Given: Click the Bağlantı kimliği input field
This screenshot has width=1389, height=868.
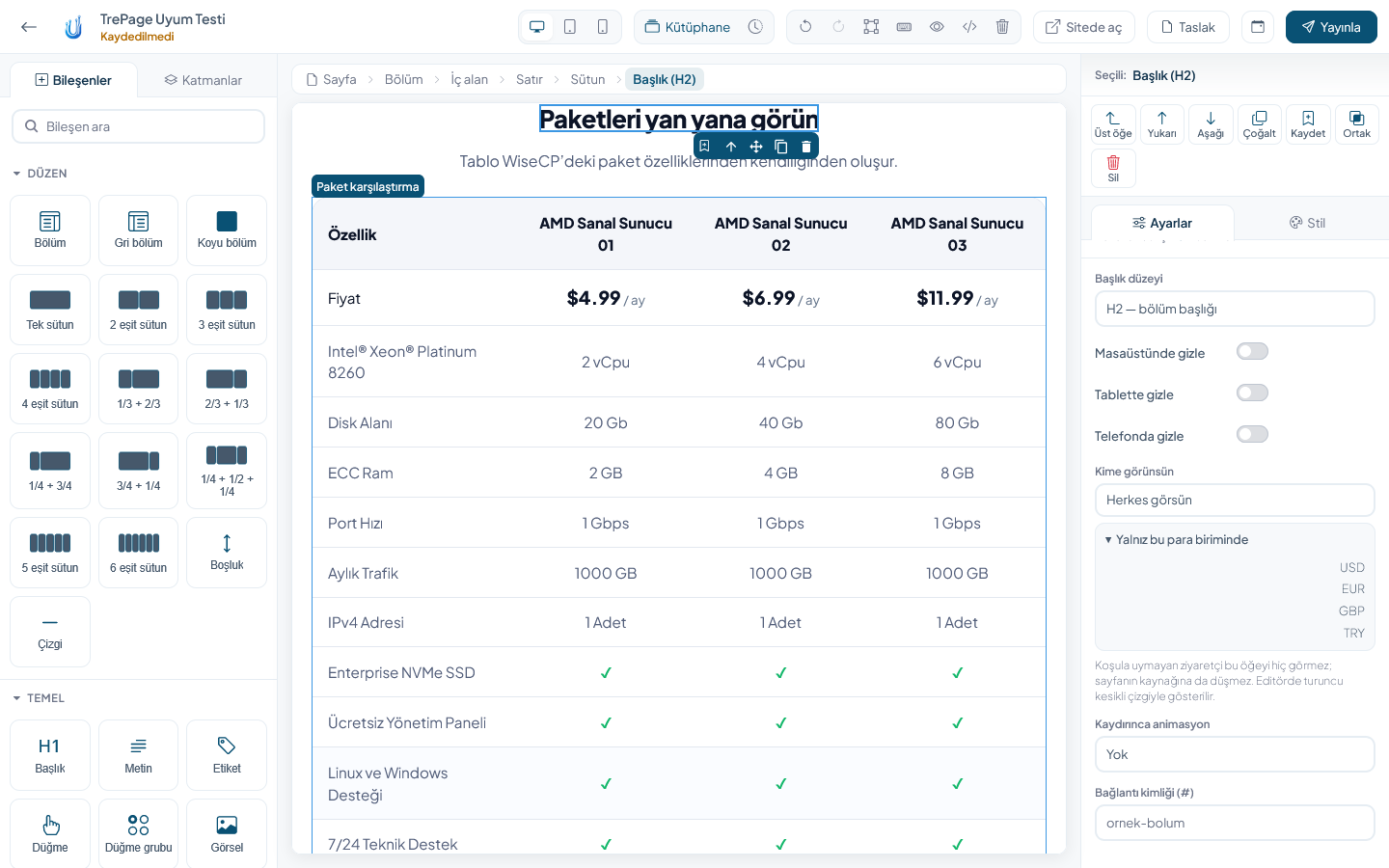Looking at the screenshot, I should pyautogui.click(x=1235, y=823).
